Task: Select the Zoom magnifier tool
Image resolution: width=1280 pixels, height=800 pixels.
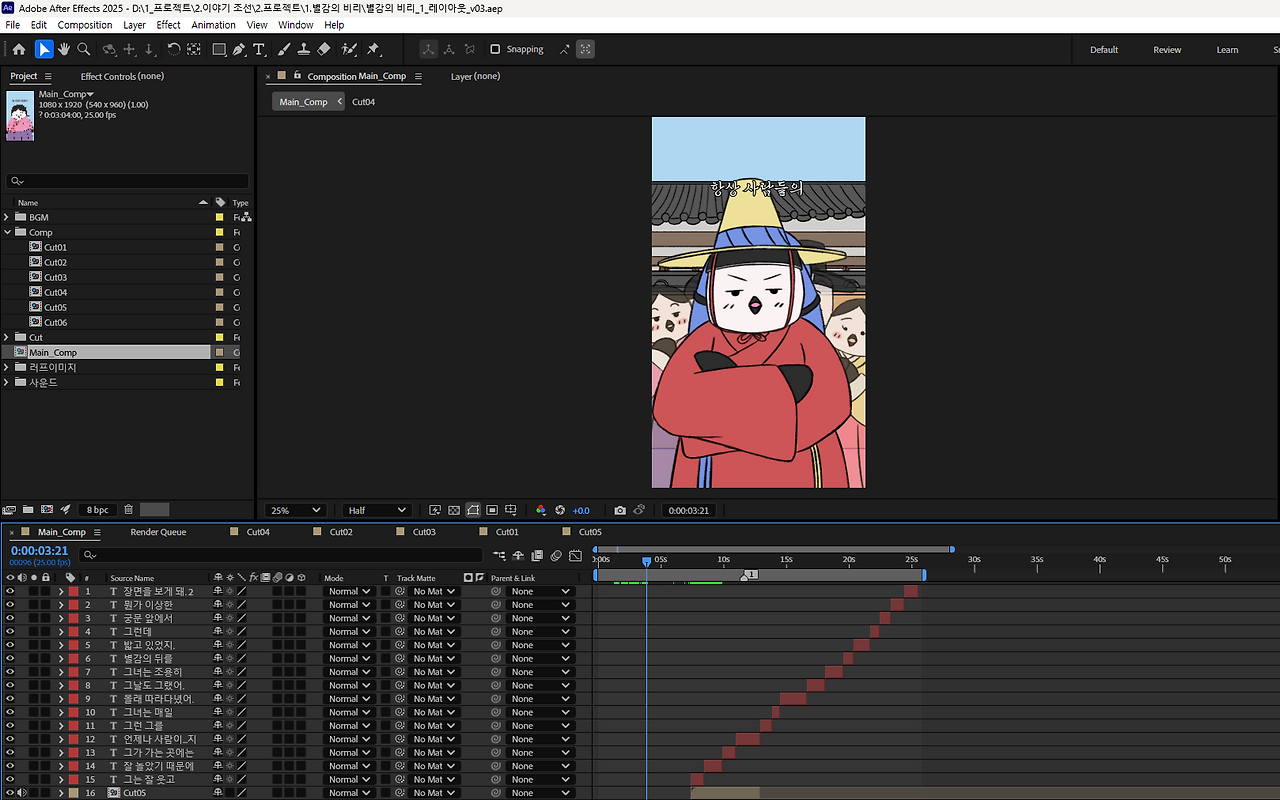Action: (84, 49)
